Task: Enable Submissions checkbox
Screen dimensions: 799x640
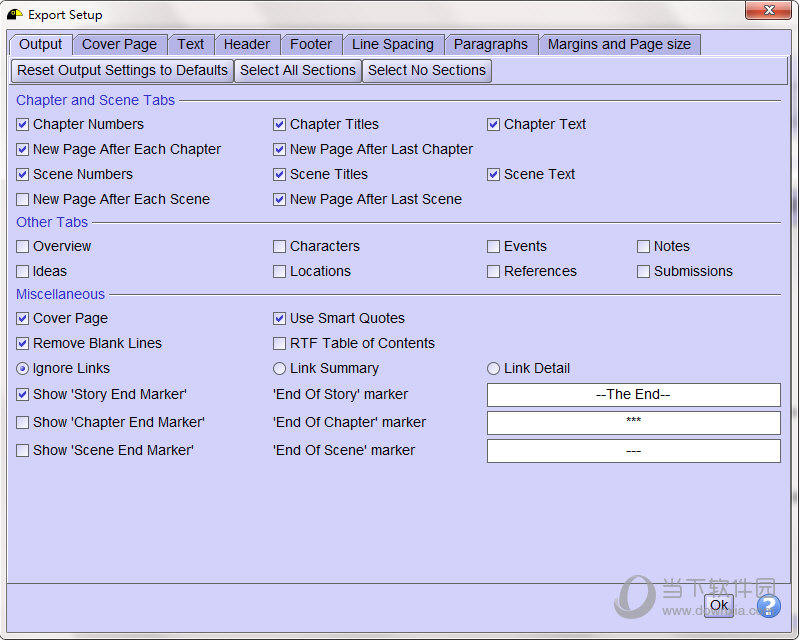Action: (x=644, y=272)
